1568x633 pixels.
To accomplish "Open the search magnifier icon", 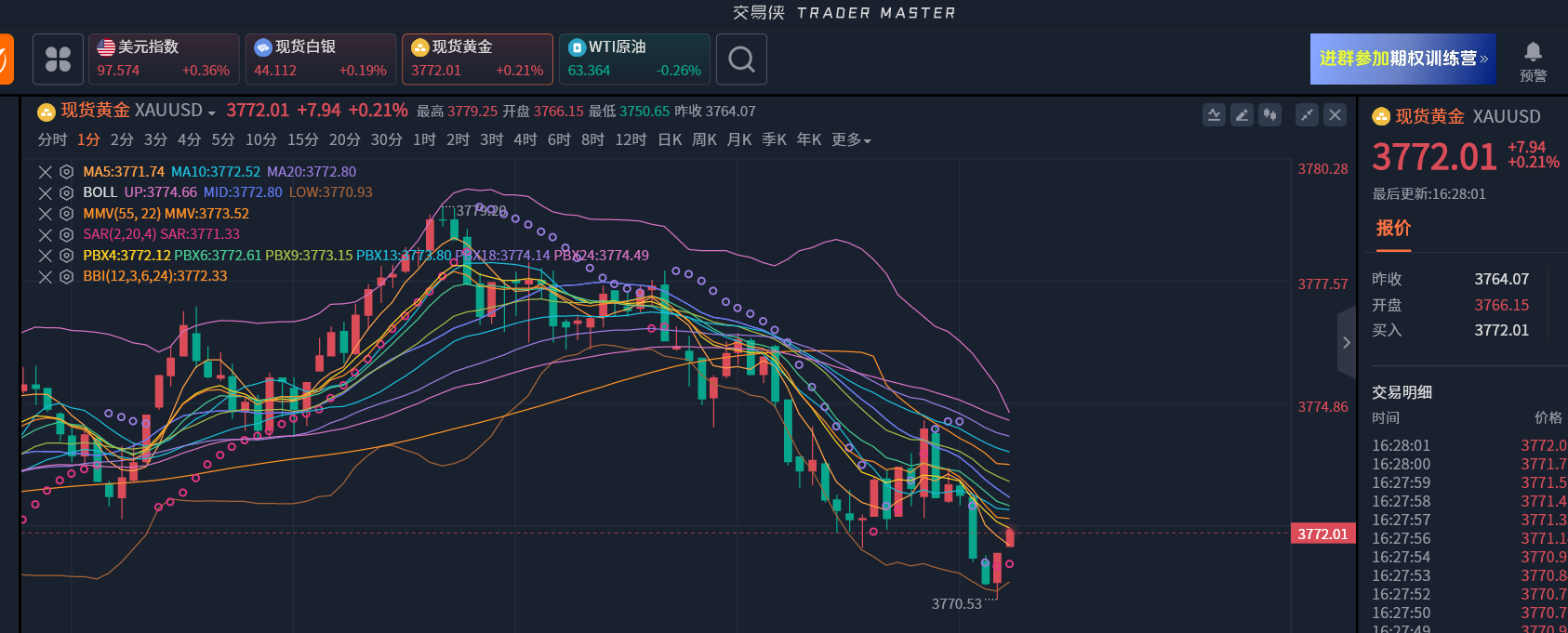I will pos(741,59).
